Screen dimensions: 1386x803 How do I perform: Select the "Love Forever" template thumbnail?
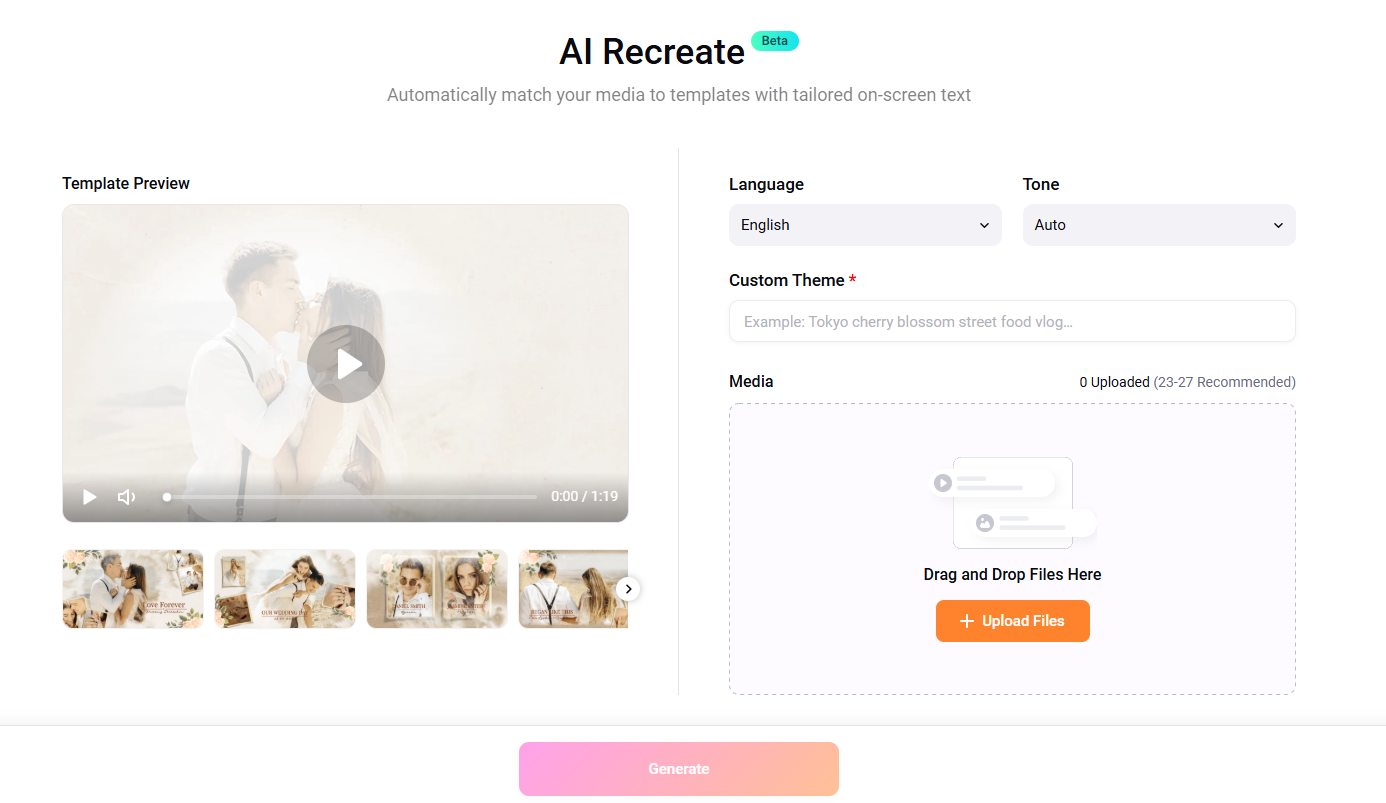(133, 589)
